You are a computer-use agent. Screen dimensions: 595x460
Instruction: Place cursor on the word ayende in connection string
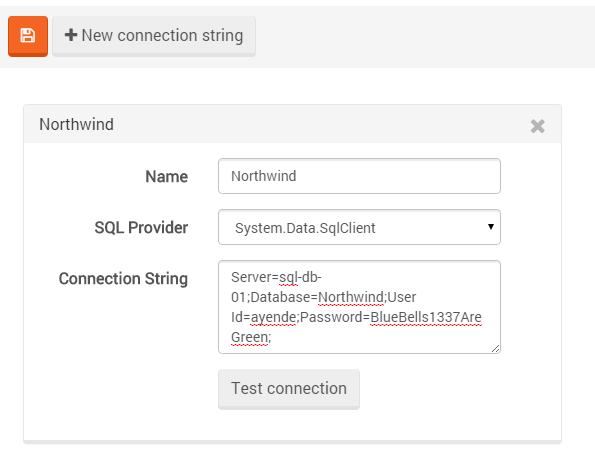tap(273, 317)
